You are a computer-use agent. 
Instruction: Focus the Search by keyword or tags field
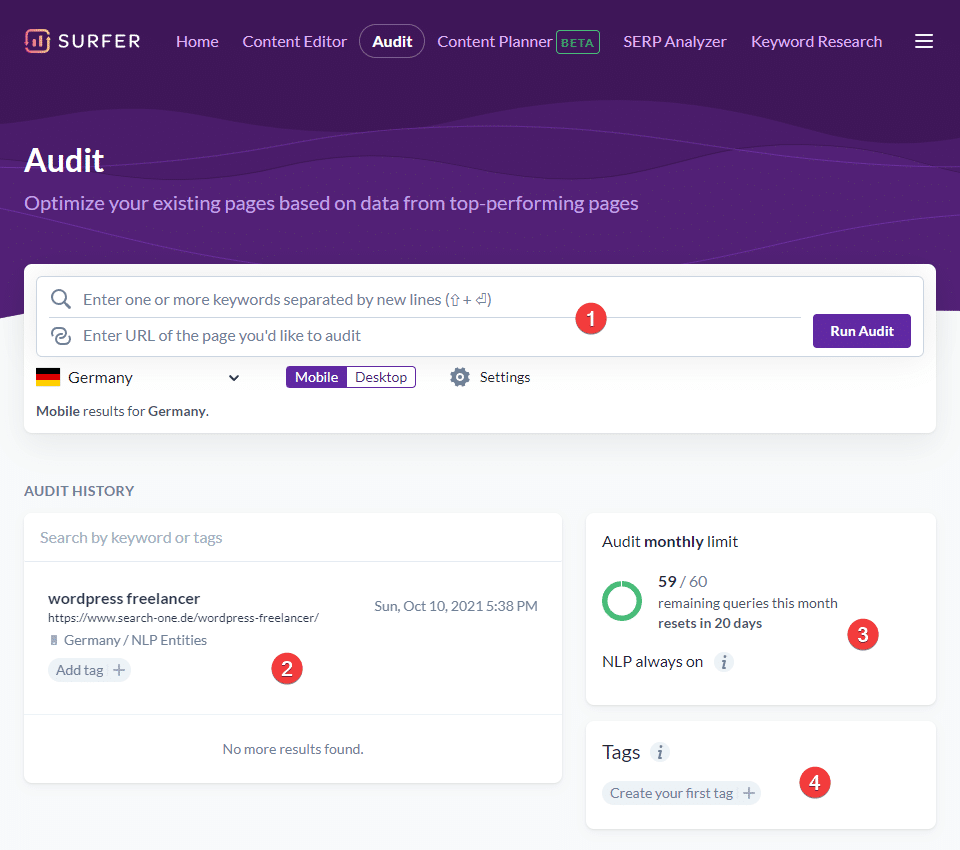[x=292, y=537]
